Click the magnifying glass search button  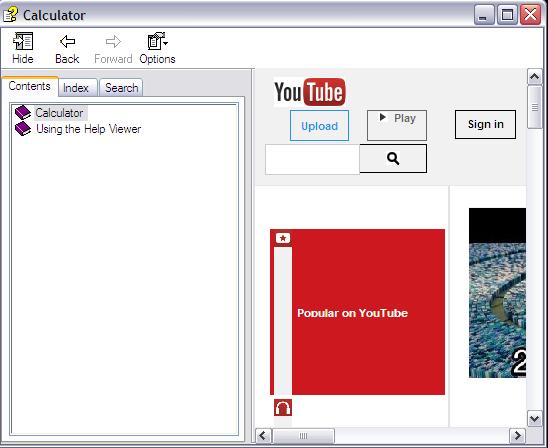(393, 158)
